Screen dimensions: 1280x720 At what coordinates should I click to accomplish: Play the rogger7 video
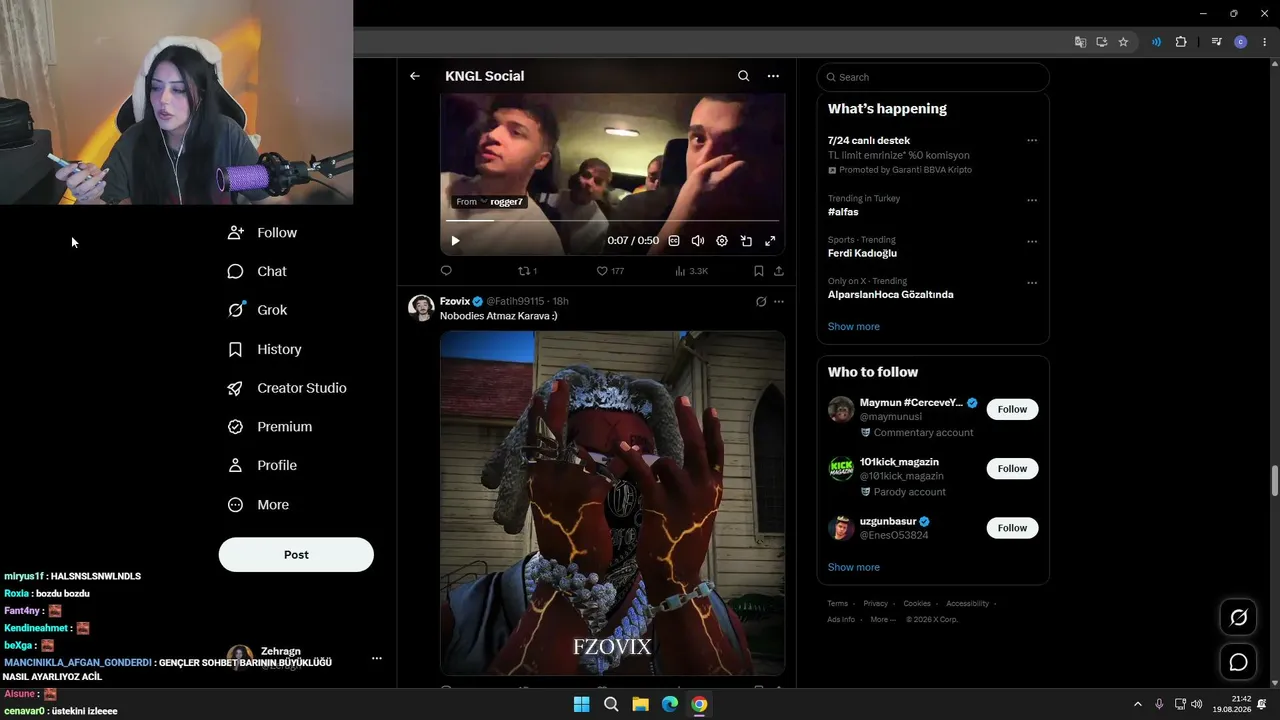[x=455, y=241]
